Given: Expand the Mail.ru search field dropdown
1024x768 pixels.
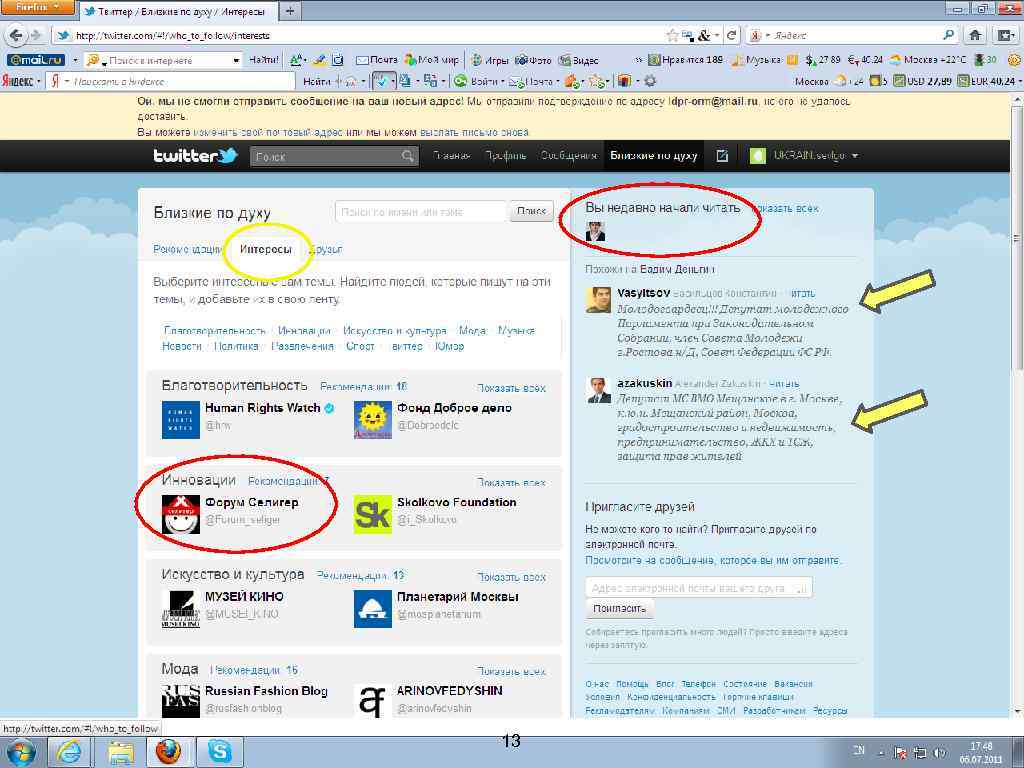Looking at the screenshot, I should click(x=236, y=60).
